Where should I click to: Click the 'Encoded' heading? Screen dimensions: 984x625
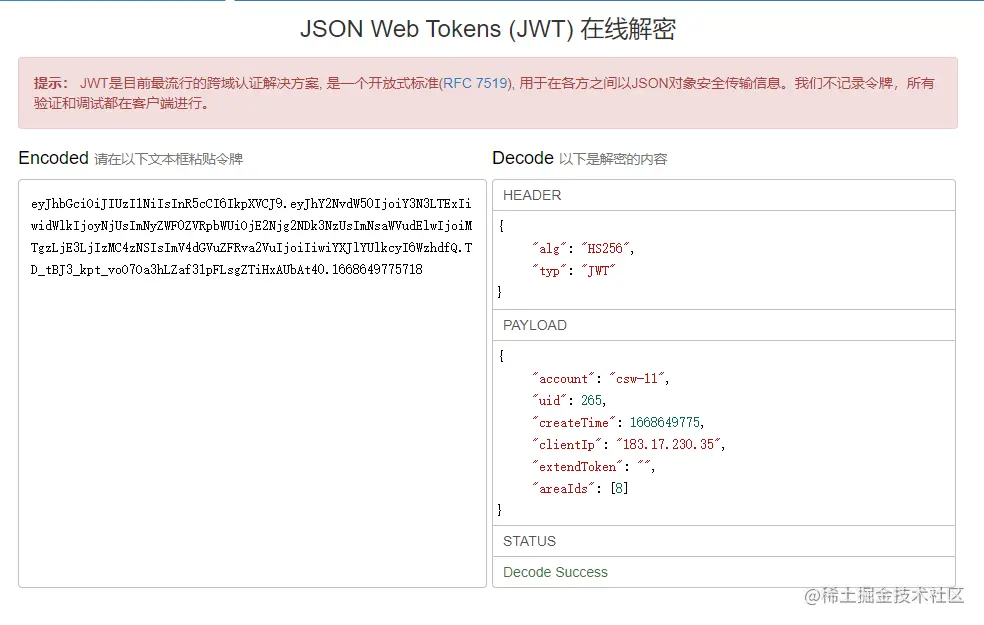pyautogui.click(x=53, y=158)
